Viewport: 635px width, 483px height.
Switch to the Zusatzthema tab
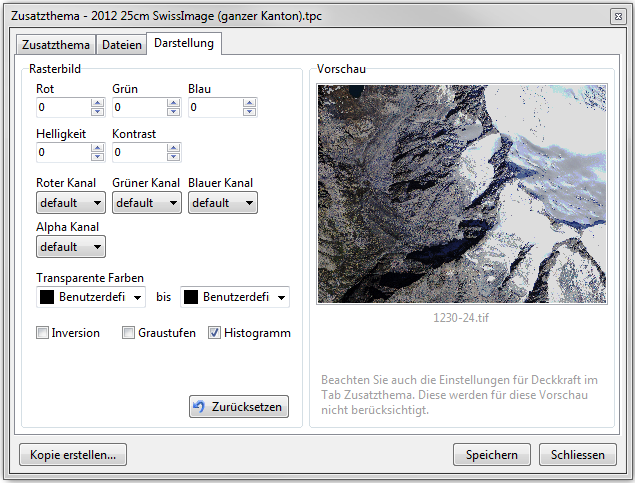point(55,44)
